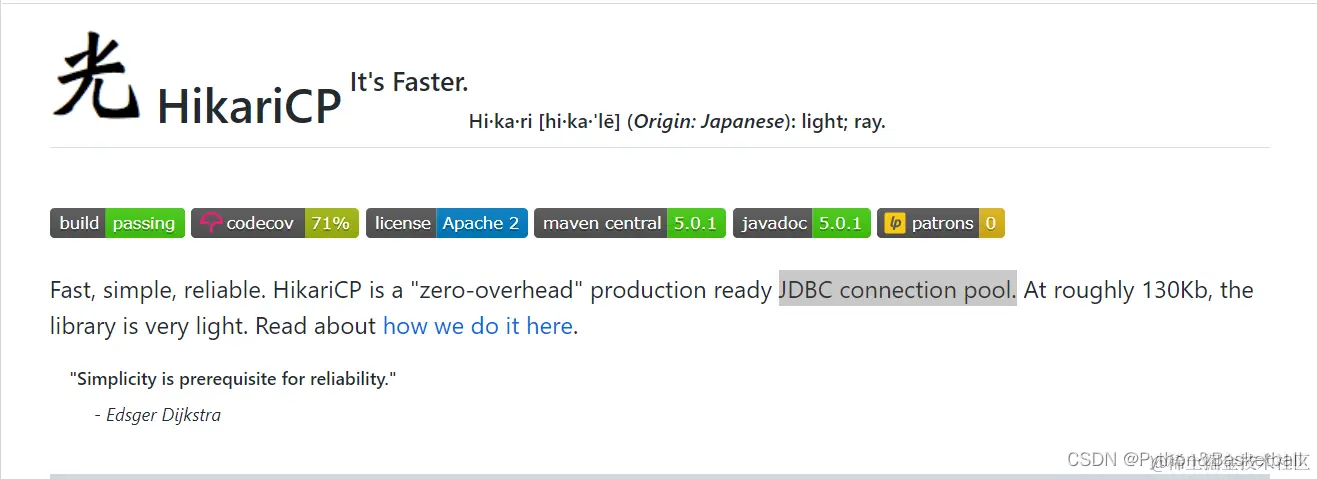This screenshot has width=1317, height=479.
Task: Click the 71% coverage value on codecov badge
Action: pos(330,223)
